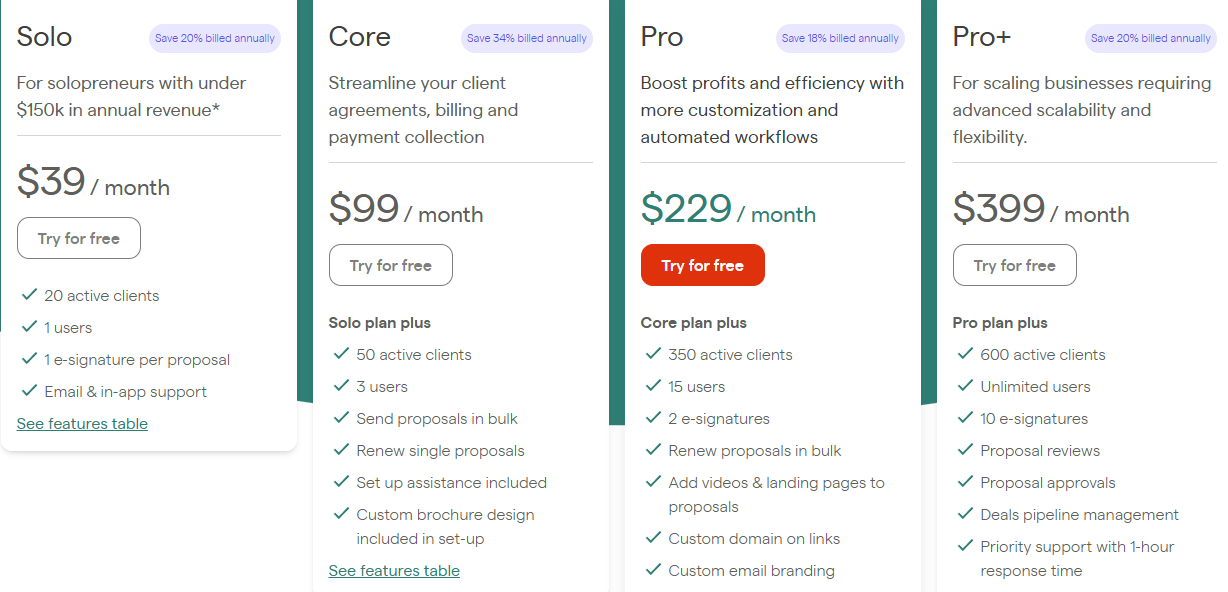Start a free trial of the Solo plan
This screenshot has width=1228, height=592.
point(78,238)
